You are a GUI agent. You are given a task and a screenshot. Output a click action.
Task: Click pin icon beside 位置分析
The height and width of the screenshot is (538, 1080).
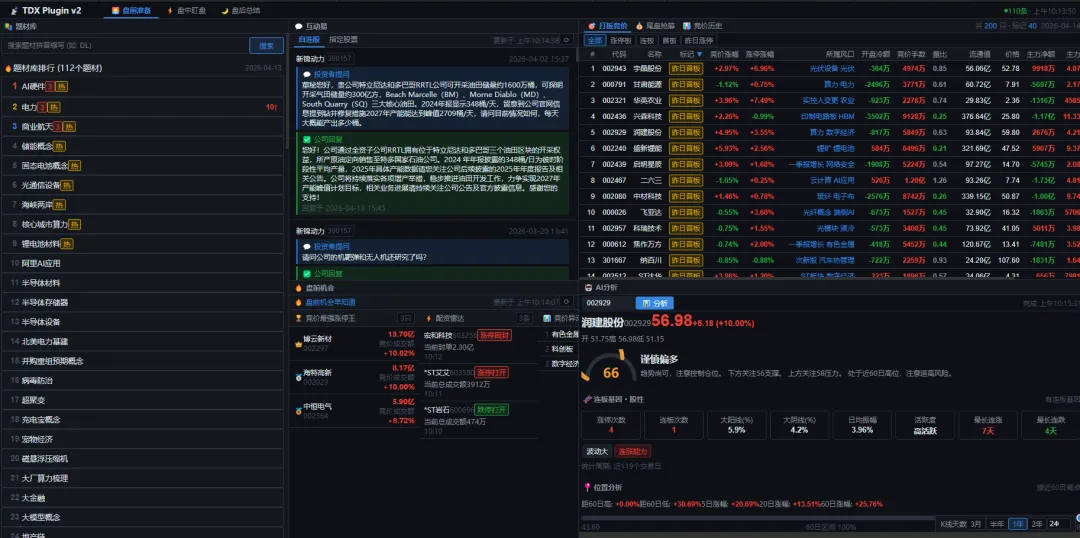pos(587,487)
